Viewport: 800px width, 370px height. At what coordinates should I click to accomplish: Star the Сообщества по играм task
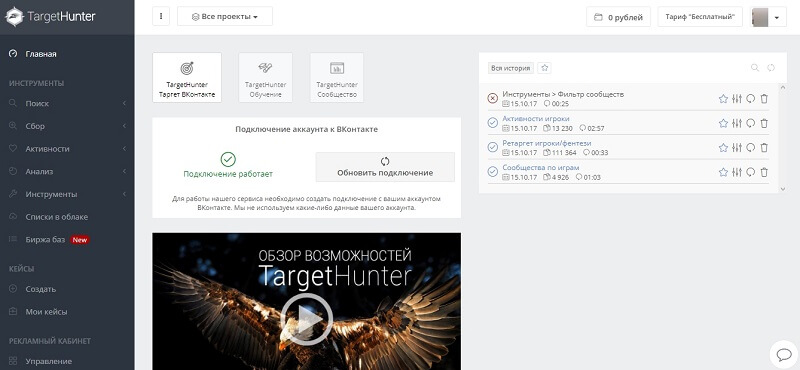tap(723, 172)
